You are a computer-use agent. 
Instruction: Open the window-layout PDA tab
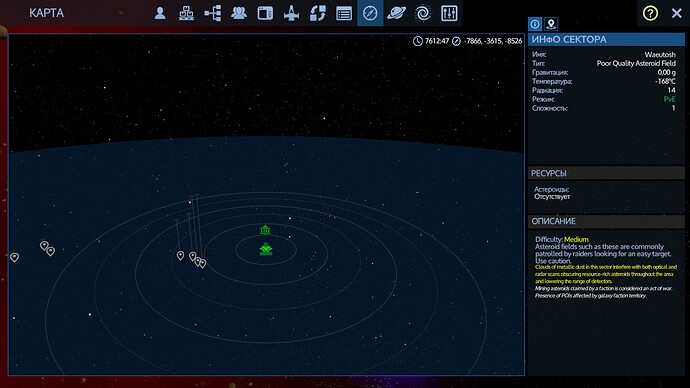coord(265,13)
